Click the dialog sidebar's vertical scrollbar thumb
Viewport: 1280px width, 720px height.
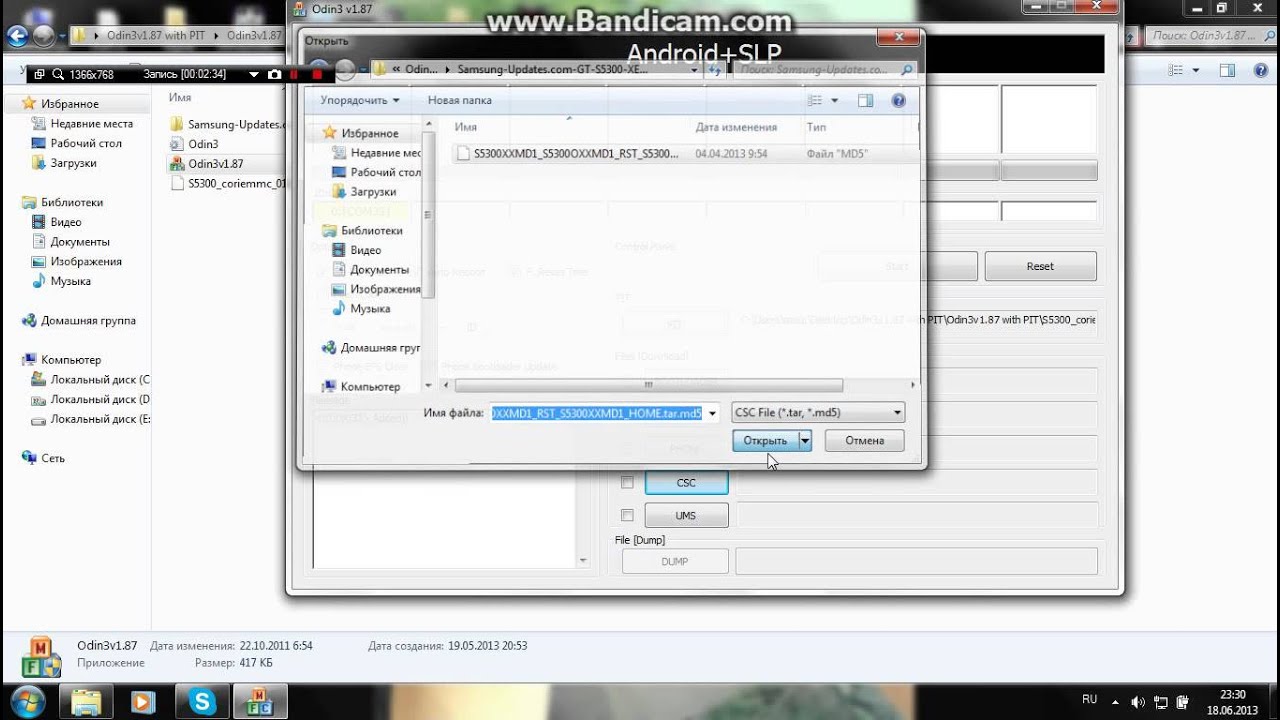click(x=429, y=214)
